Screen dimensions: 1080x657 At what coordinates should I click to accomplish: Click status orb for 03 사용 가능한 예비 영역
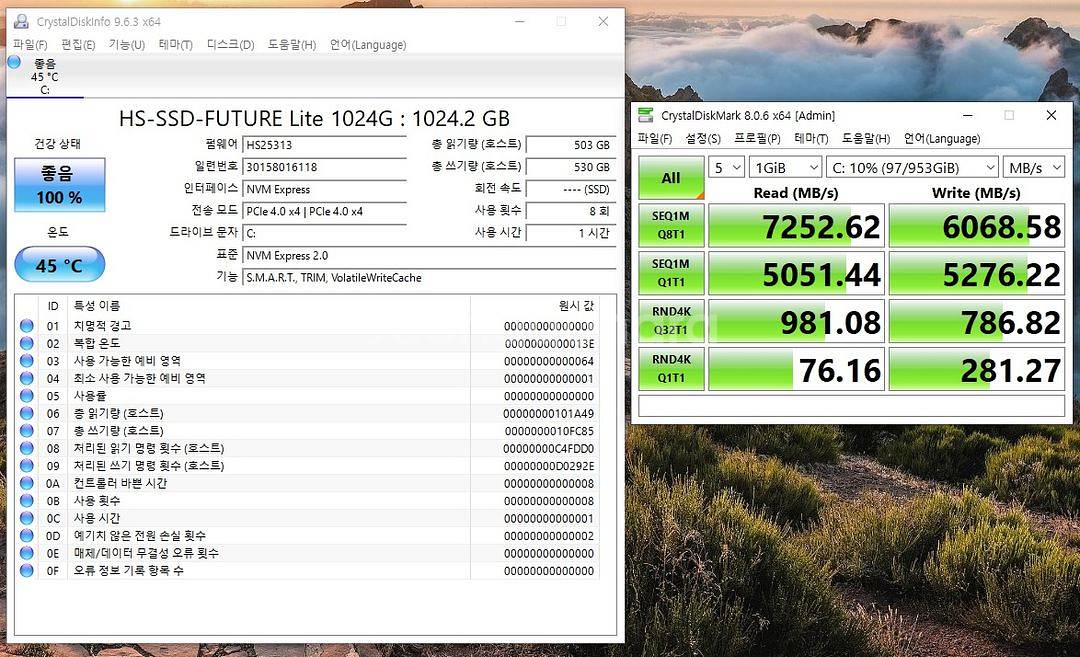point(27,361)
